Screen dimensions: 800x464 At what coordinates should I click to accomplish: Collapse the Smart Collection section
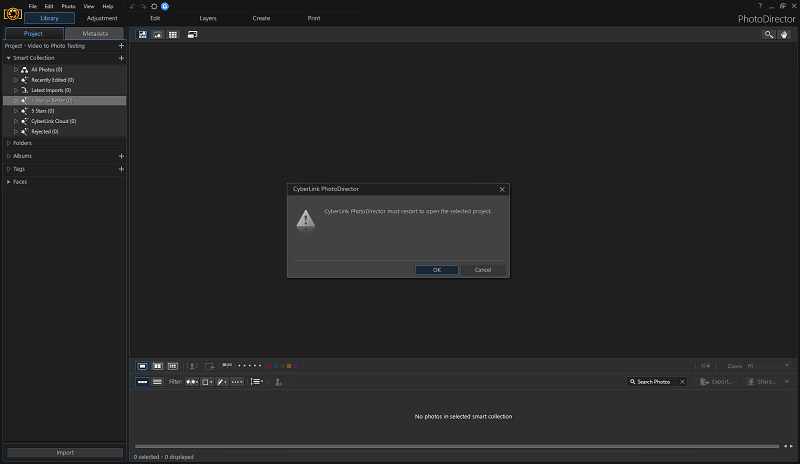click(9, 58)
